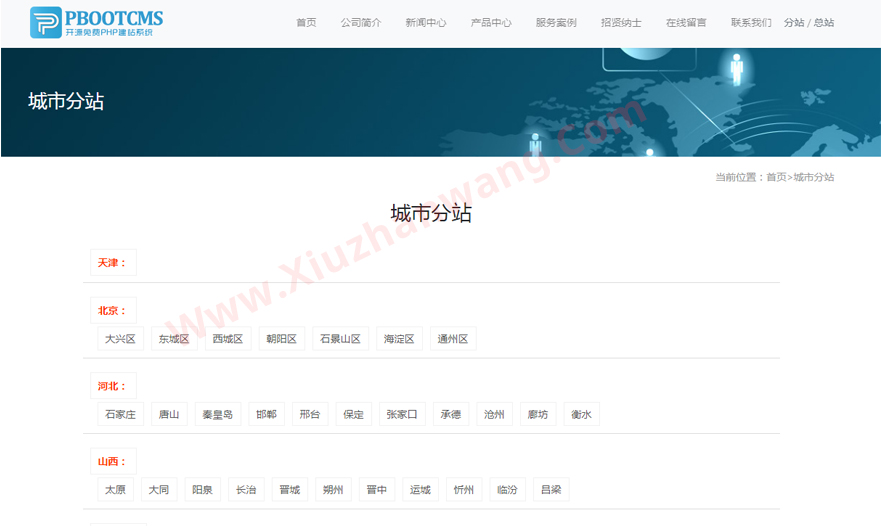Viewport: 881px width, 526px height.
Task: Click the 吕梁 city button
Action: pos(550,490)
